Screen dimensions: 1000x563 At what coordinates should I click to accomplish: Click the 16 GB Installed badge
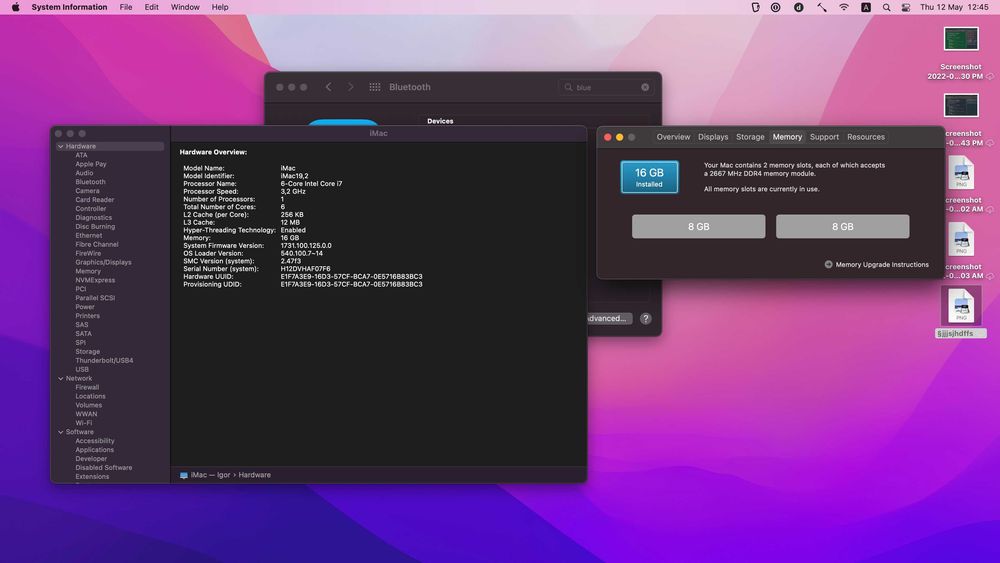(649, 177)
